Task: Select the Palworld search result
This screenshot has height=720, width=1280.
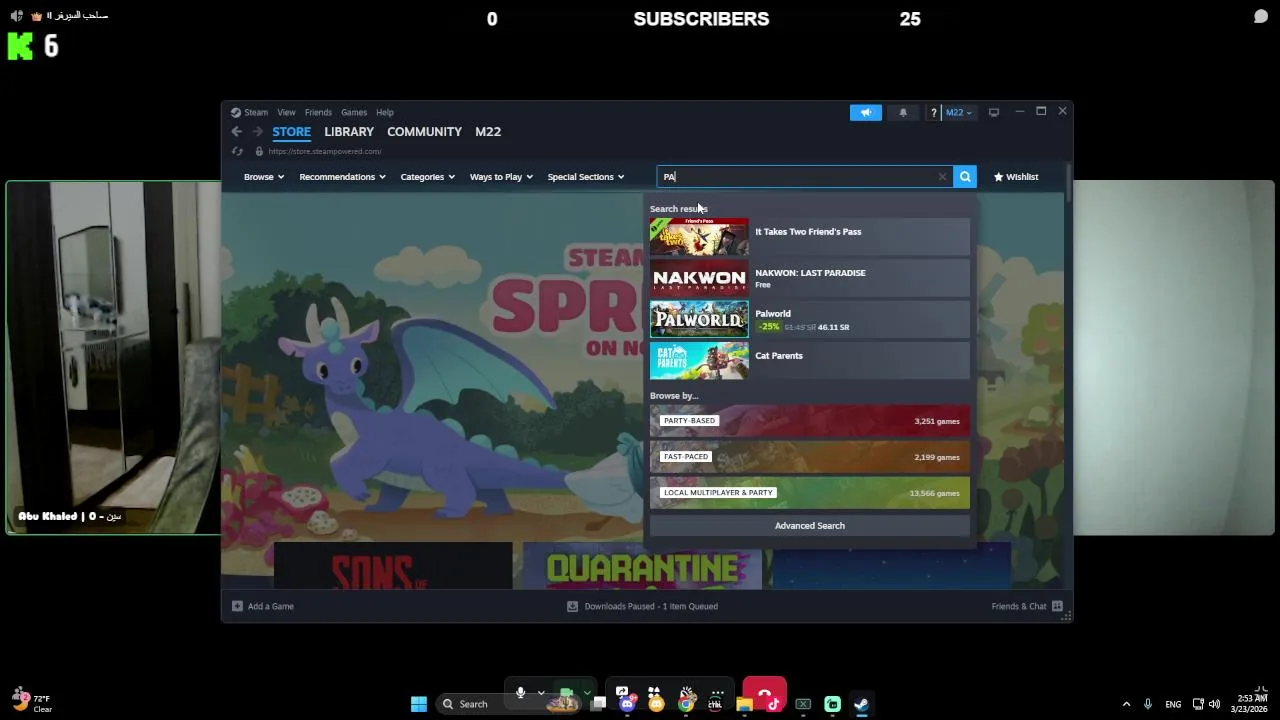Action: point(810,320)
